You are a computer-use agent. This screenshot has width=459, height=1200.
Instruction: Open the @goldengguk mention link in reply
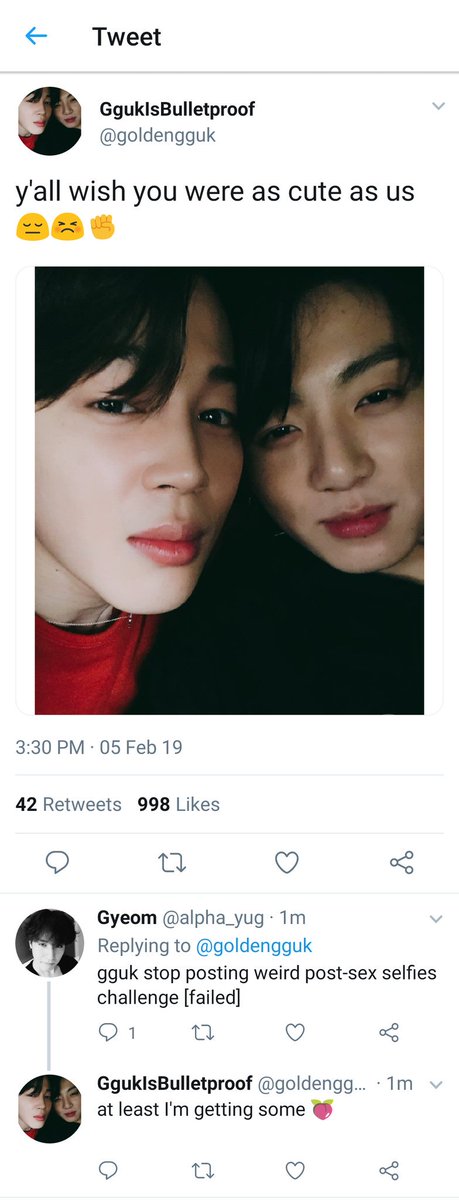(253, 945)
